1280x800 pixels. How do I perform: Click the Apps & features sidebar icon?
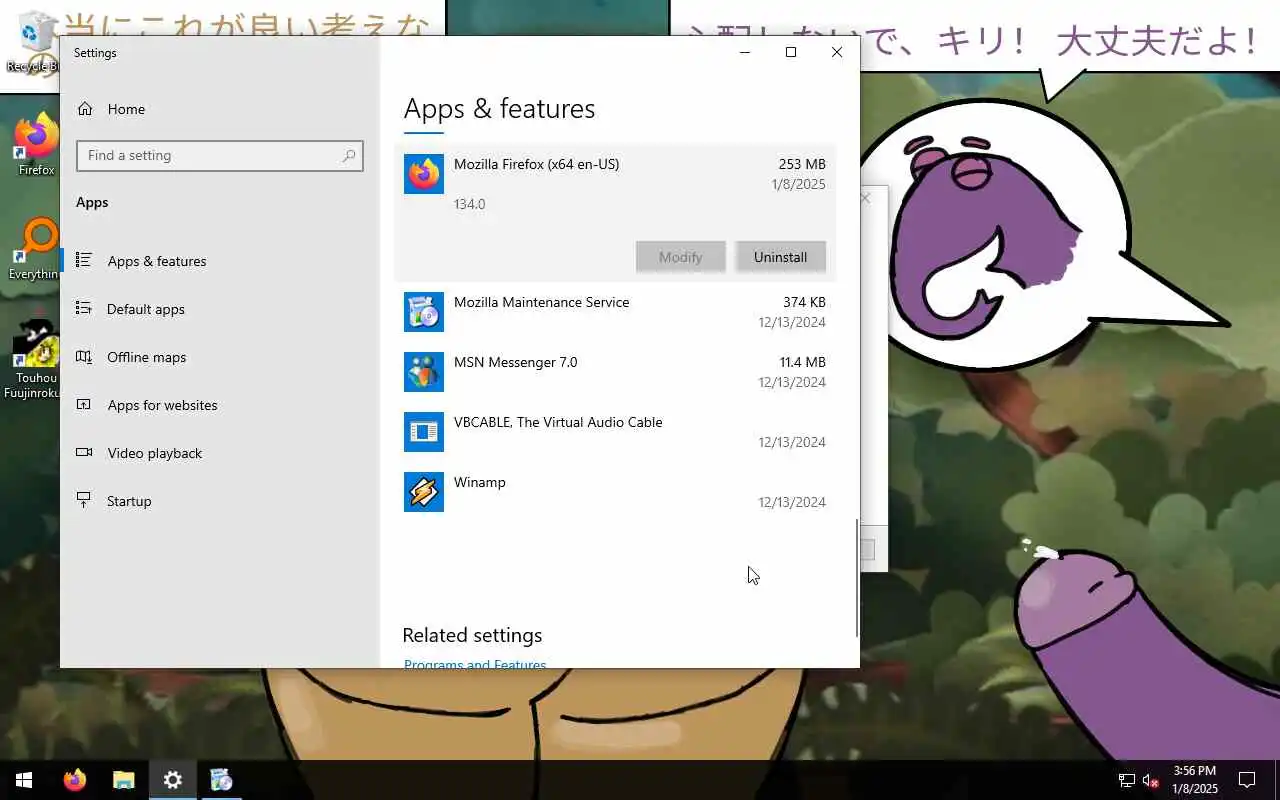pyautogui.click(x=84, y=260)
